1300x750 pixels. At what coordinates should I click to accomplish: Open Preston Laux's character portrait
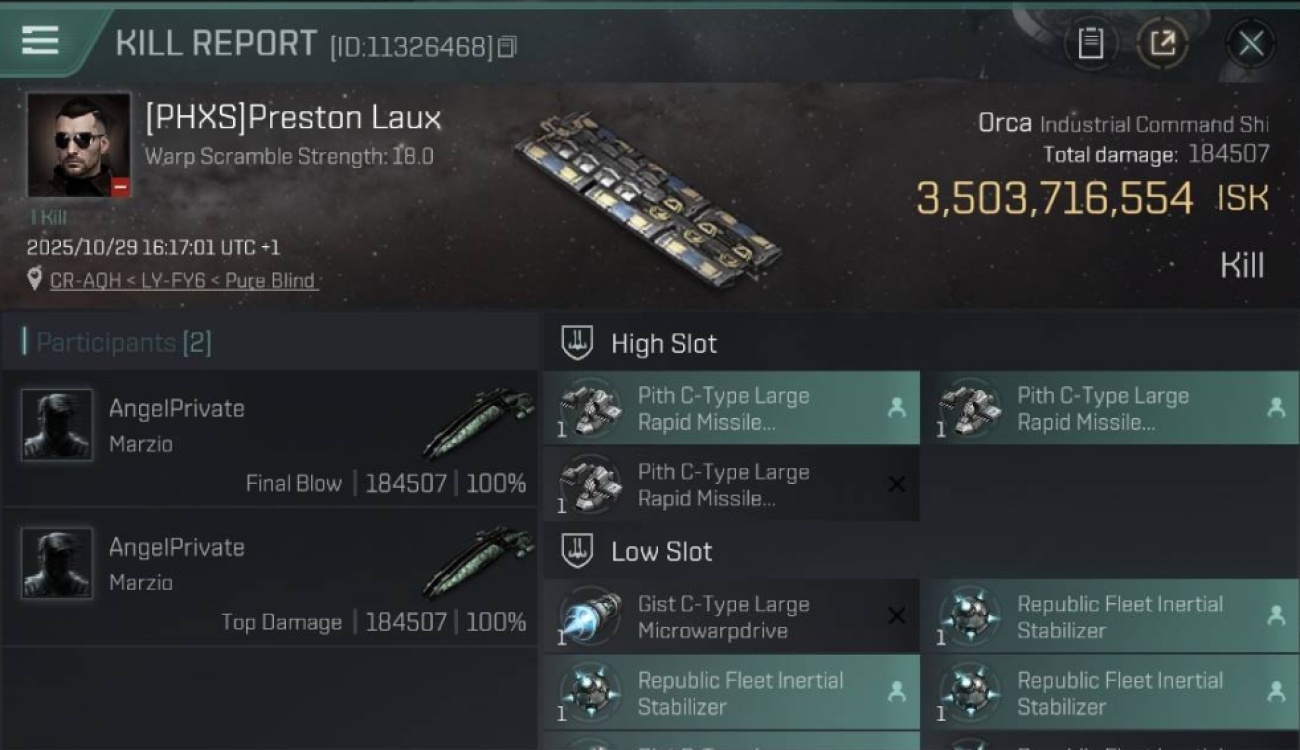78,145
